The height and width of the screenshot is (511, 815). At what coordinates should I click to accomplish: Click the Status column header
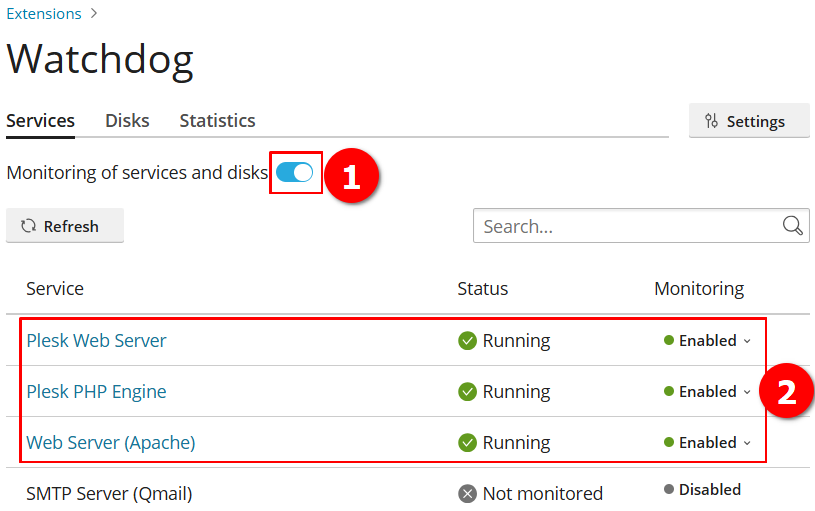pos(482,289)
